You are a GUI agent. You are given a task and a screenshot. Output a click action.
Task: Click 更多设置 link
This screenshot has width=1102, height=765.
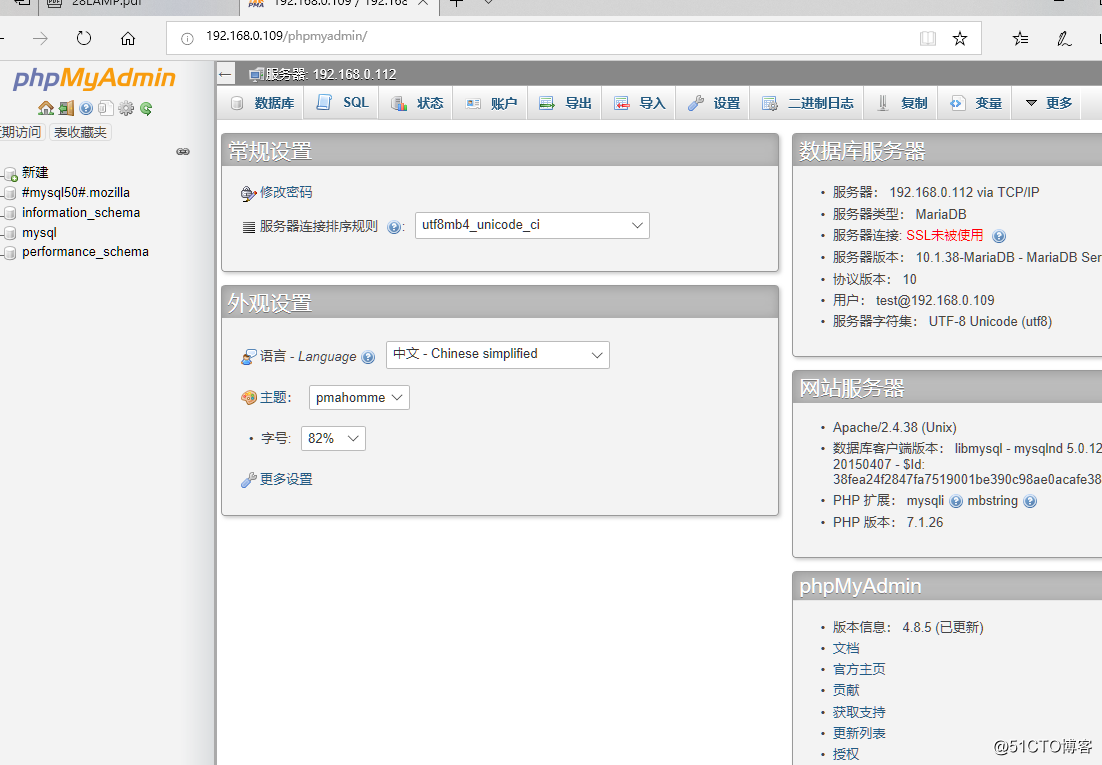pos(285,479)
